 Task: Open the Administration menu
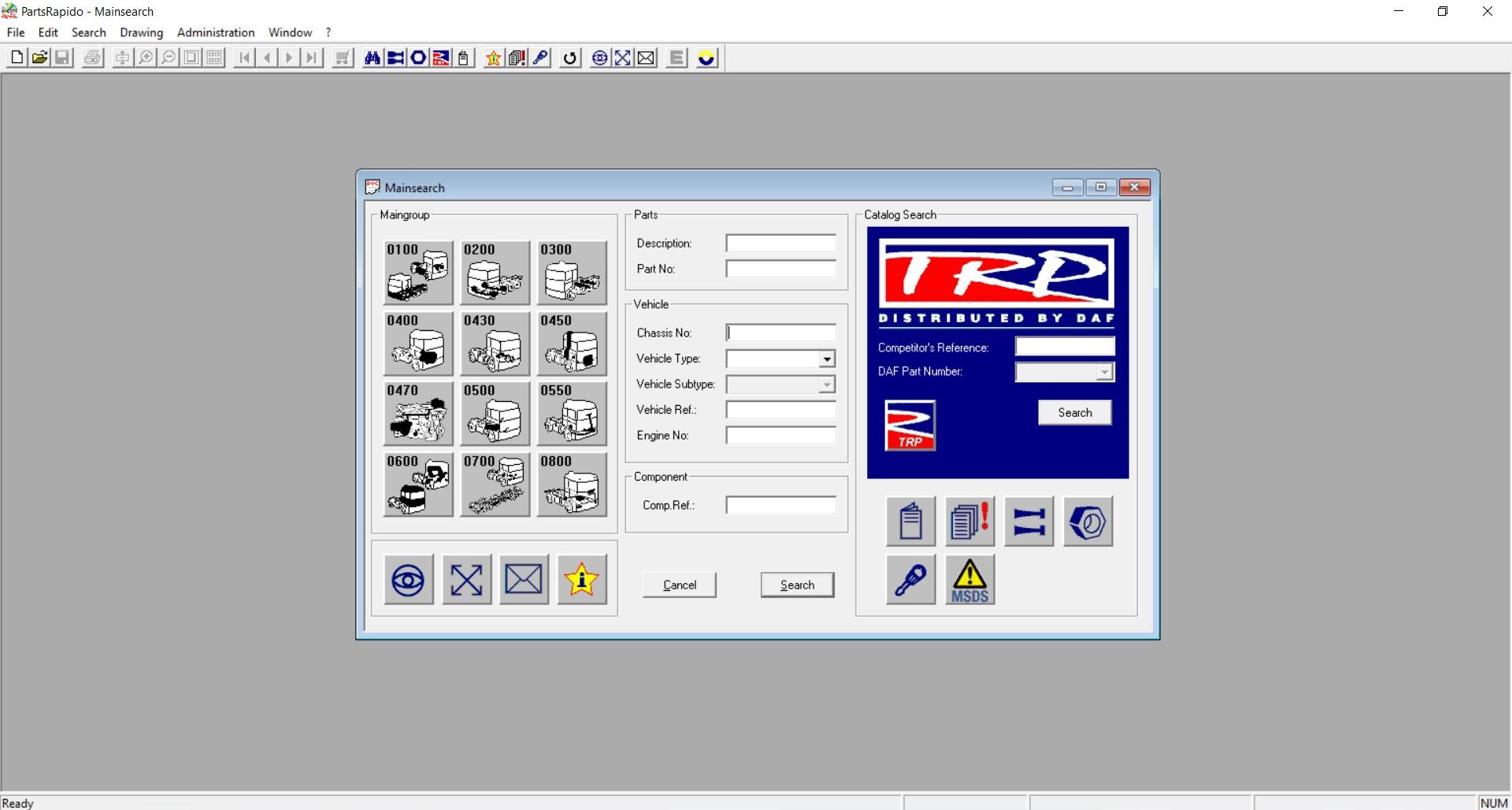coord(216,32)
